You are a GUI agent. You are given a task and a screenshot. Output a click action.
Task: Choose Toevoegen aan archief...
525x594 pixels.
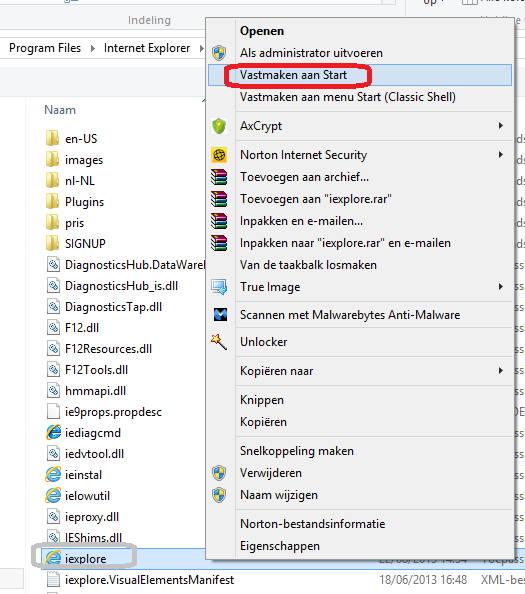[x=360, y=177]
